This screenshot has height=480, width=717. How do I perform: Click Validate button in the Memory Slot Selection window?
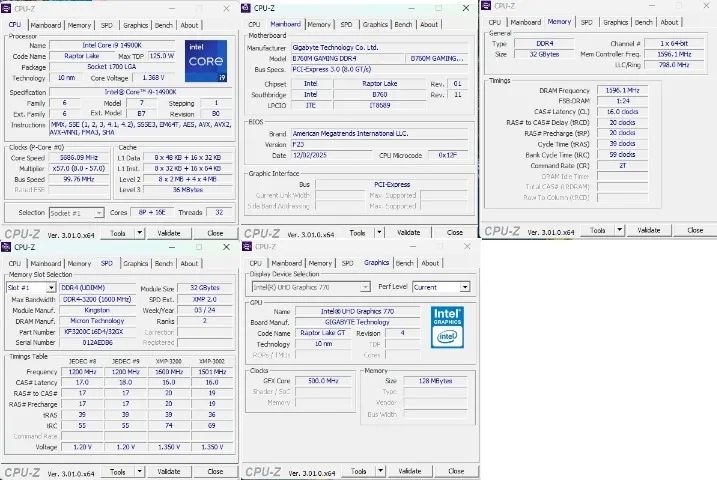tap(169, 471)
